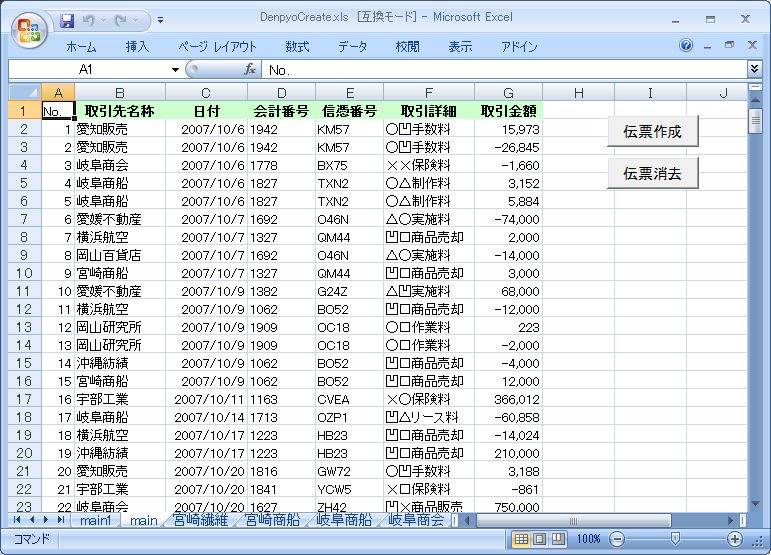Switch to Page Break Preview in the status bar

click(557, 539)
